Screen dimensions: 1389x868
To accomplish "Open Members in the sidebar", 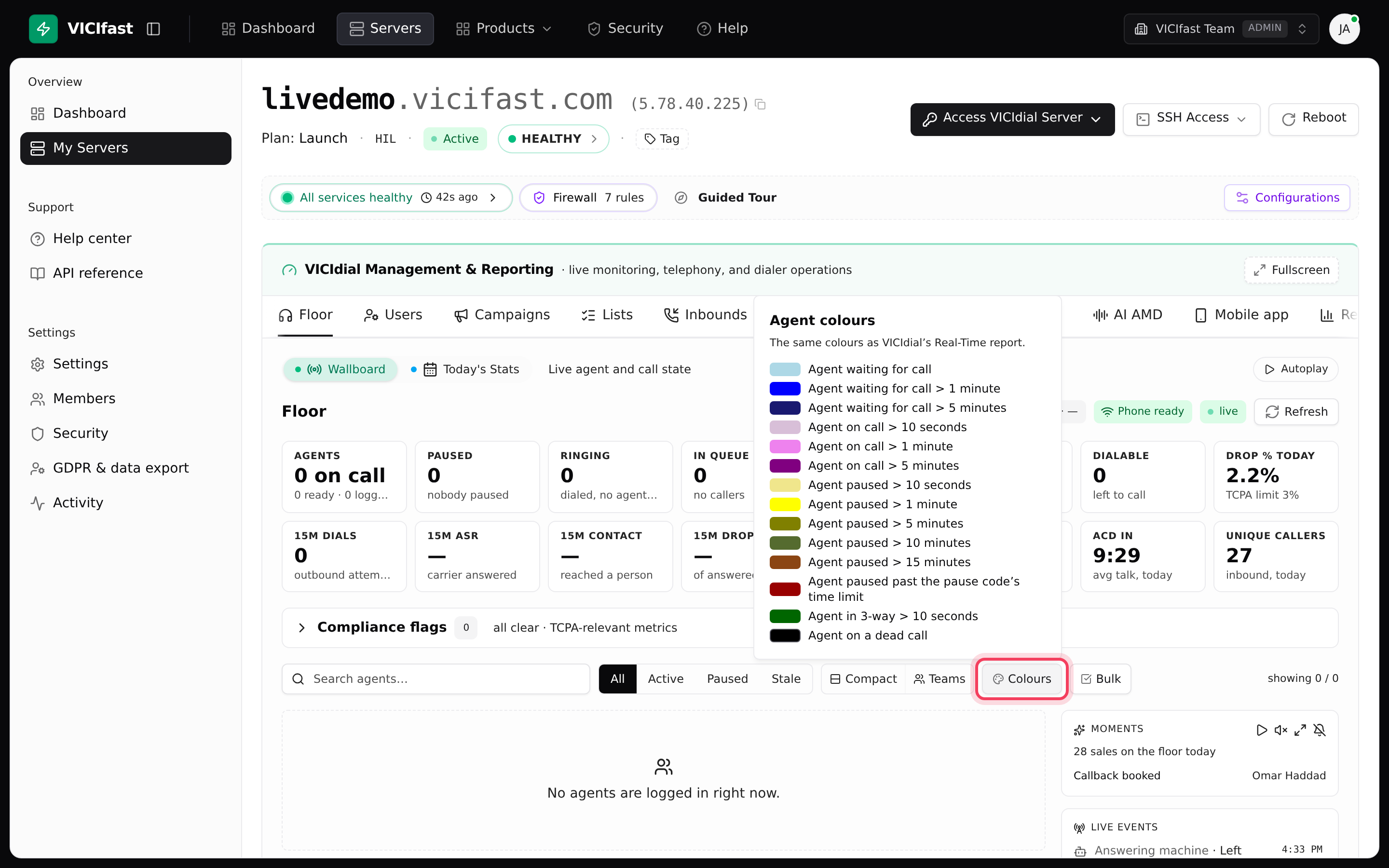I will click(126, 398).
